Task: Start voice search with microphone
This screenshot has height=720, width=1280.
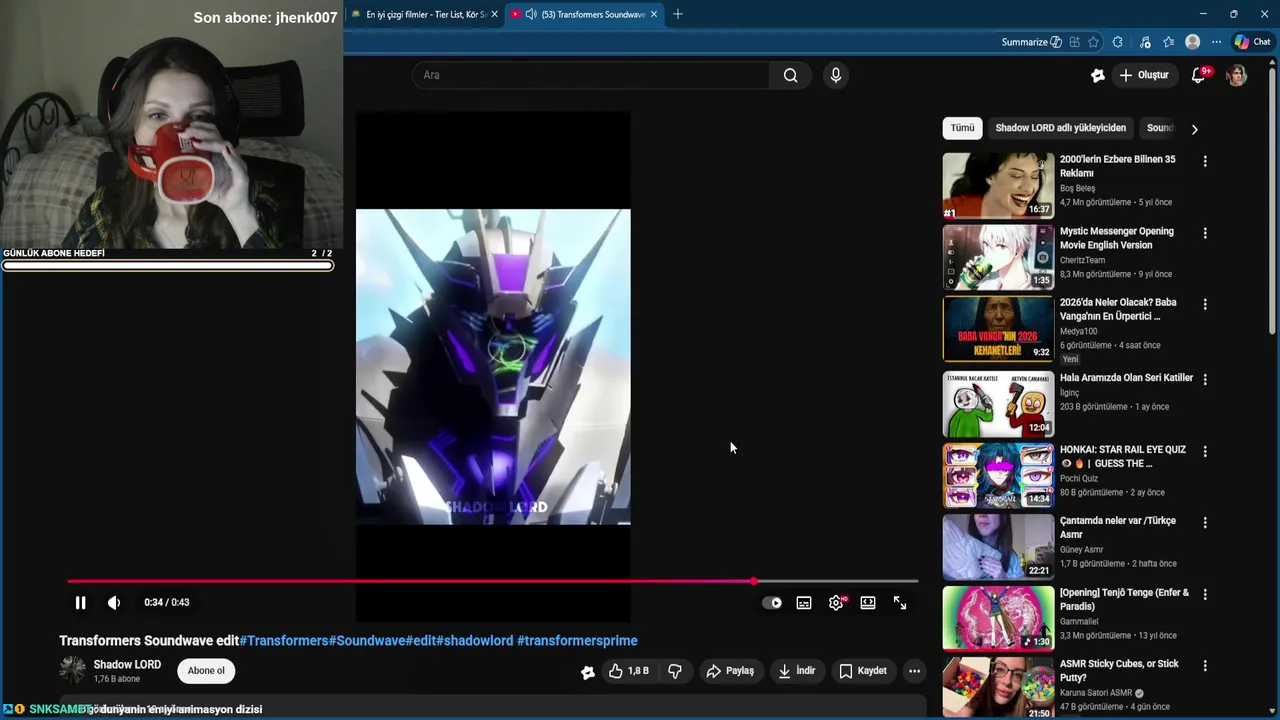Action: (836, 75)
